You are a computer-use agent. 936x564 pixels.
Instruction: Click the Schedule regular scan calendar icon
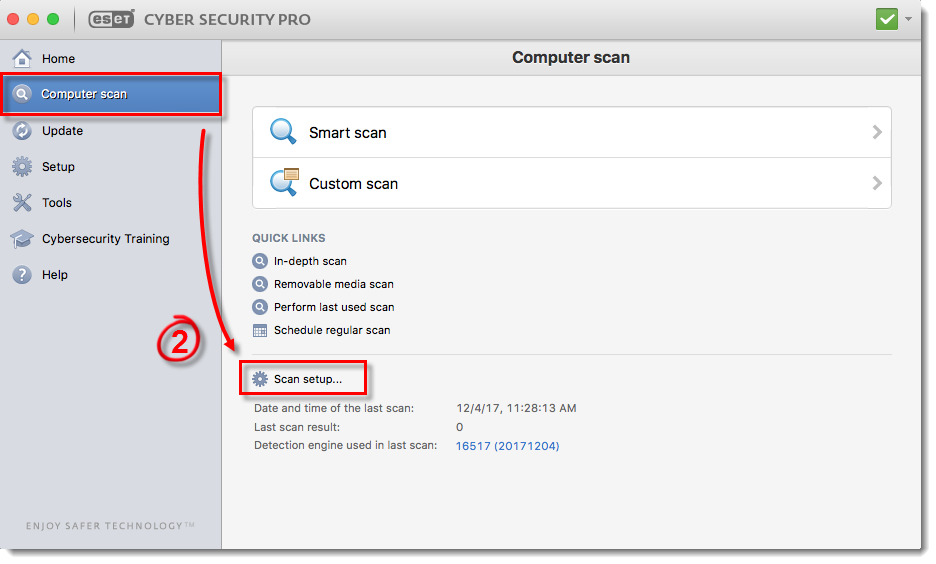[260, 330]
